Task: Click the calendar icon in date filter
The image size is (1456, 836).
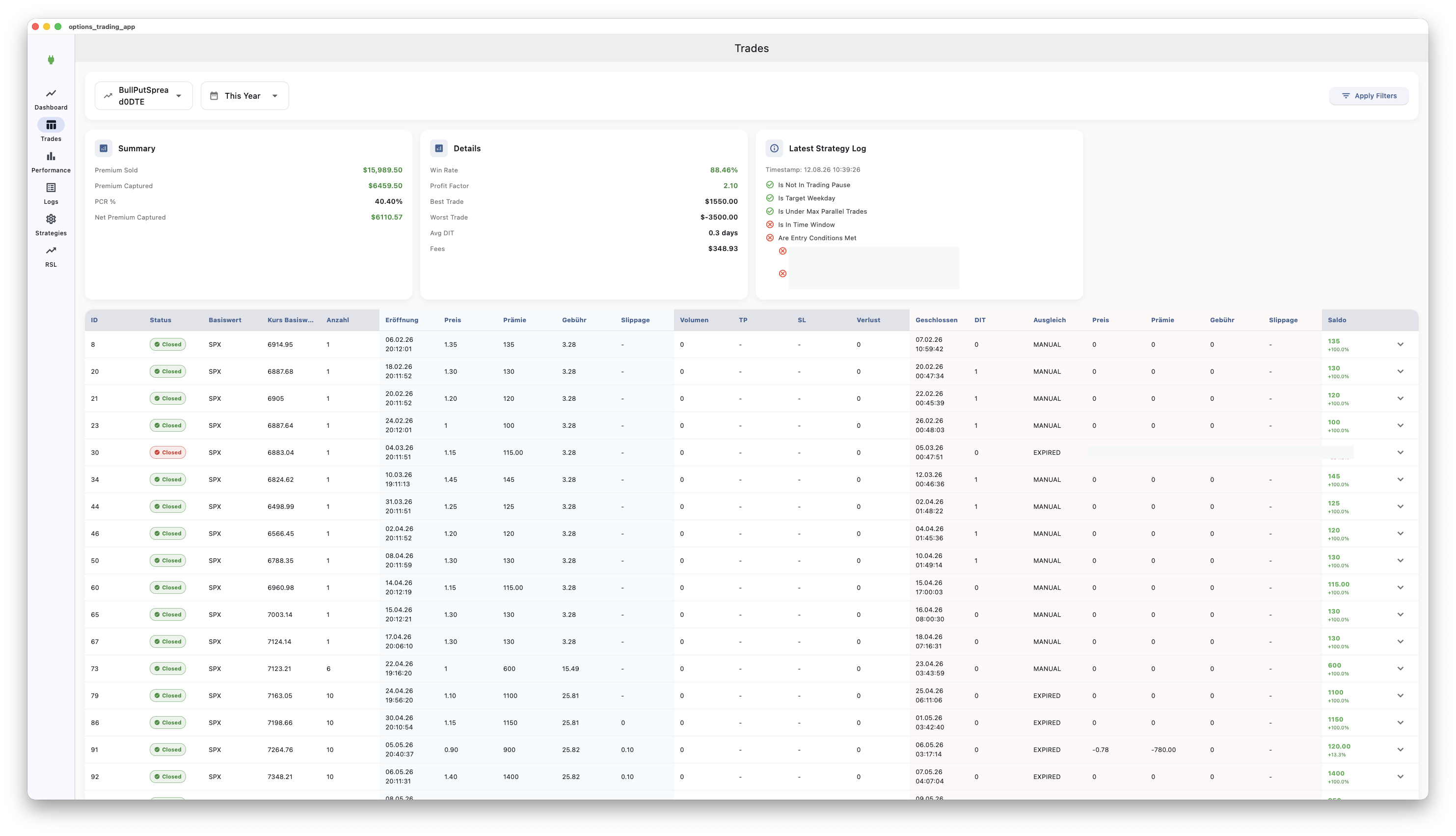Action: [214, 96]
